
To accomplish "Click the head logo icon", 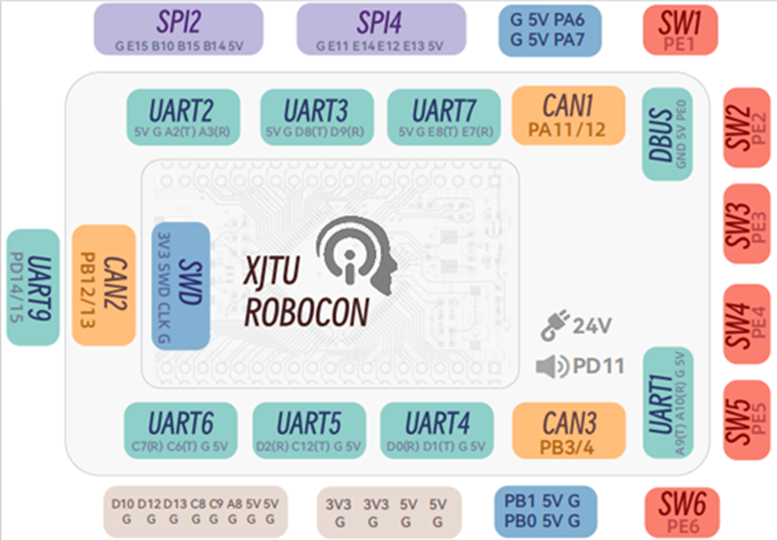I will click(358, 255).
